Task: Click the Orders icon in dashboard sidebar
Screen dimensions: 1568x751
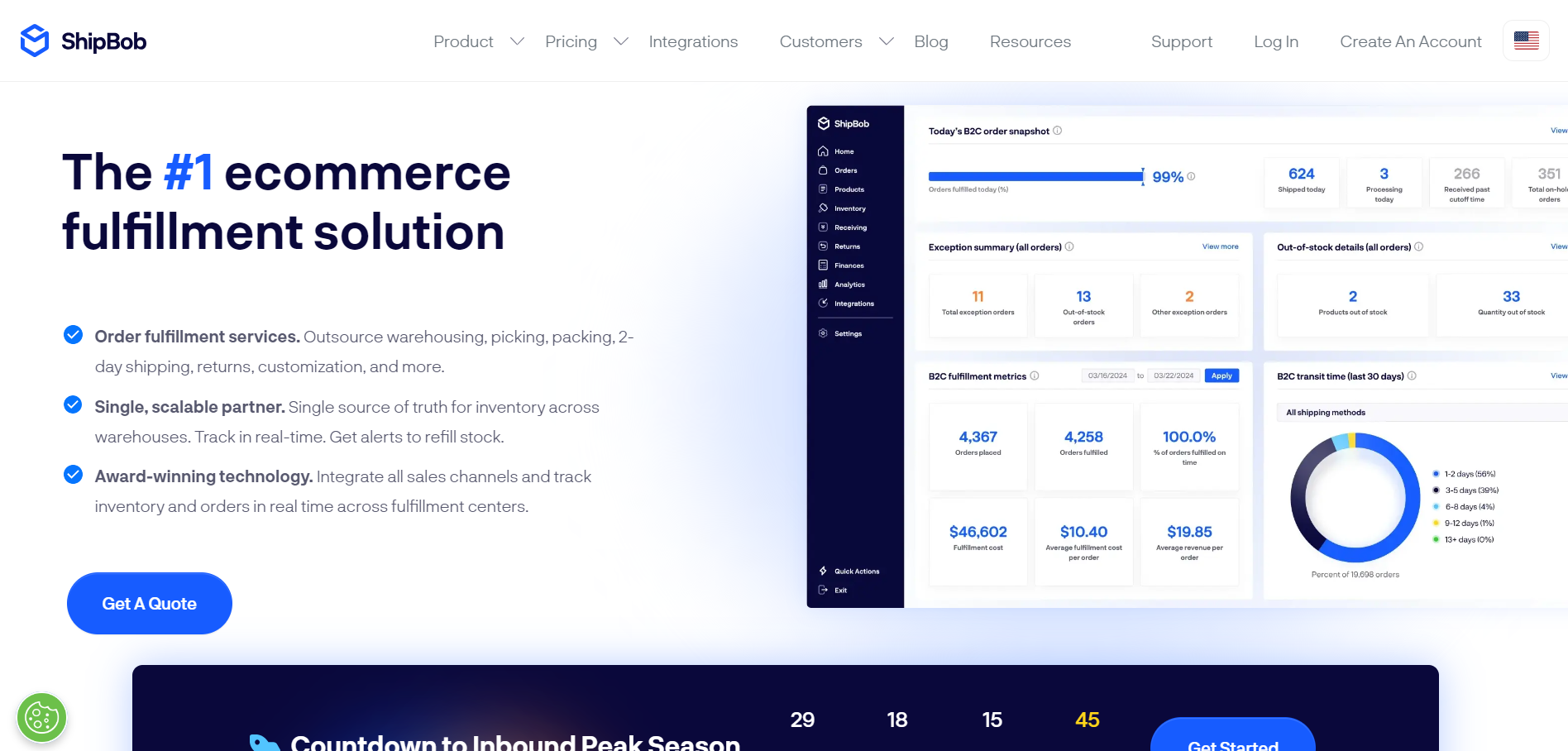Action: [x=823, y=170]
